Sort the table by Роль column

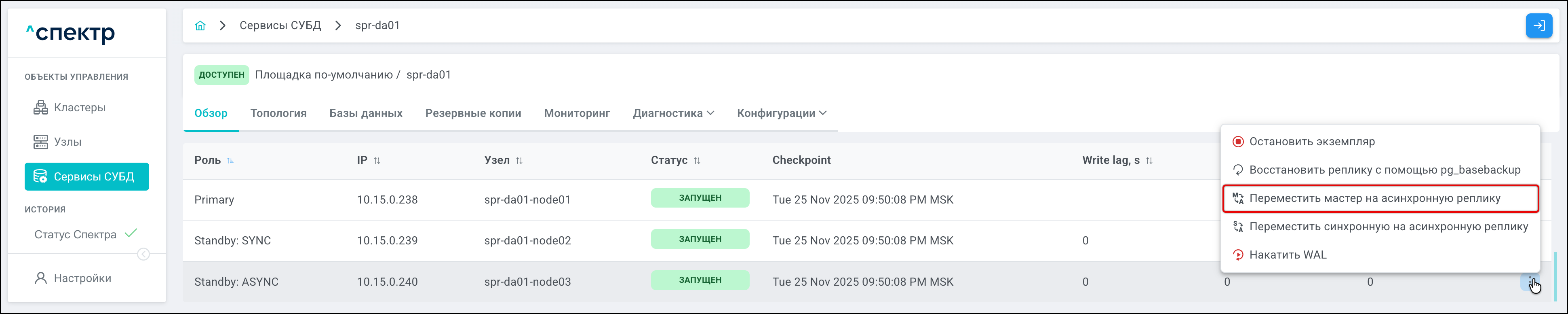[x=230, y=160]
